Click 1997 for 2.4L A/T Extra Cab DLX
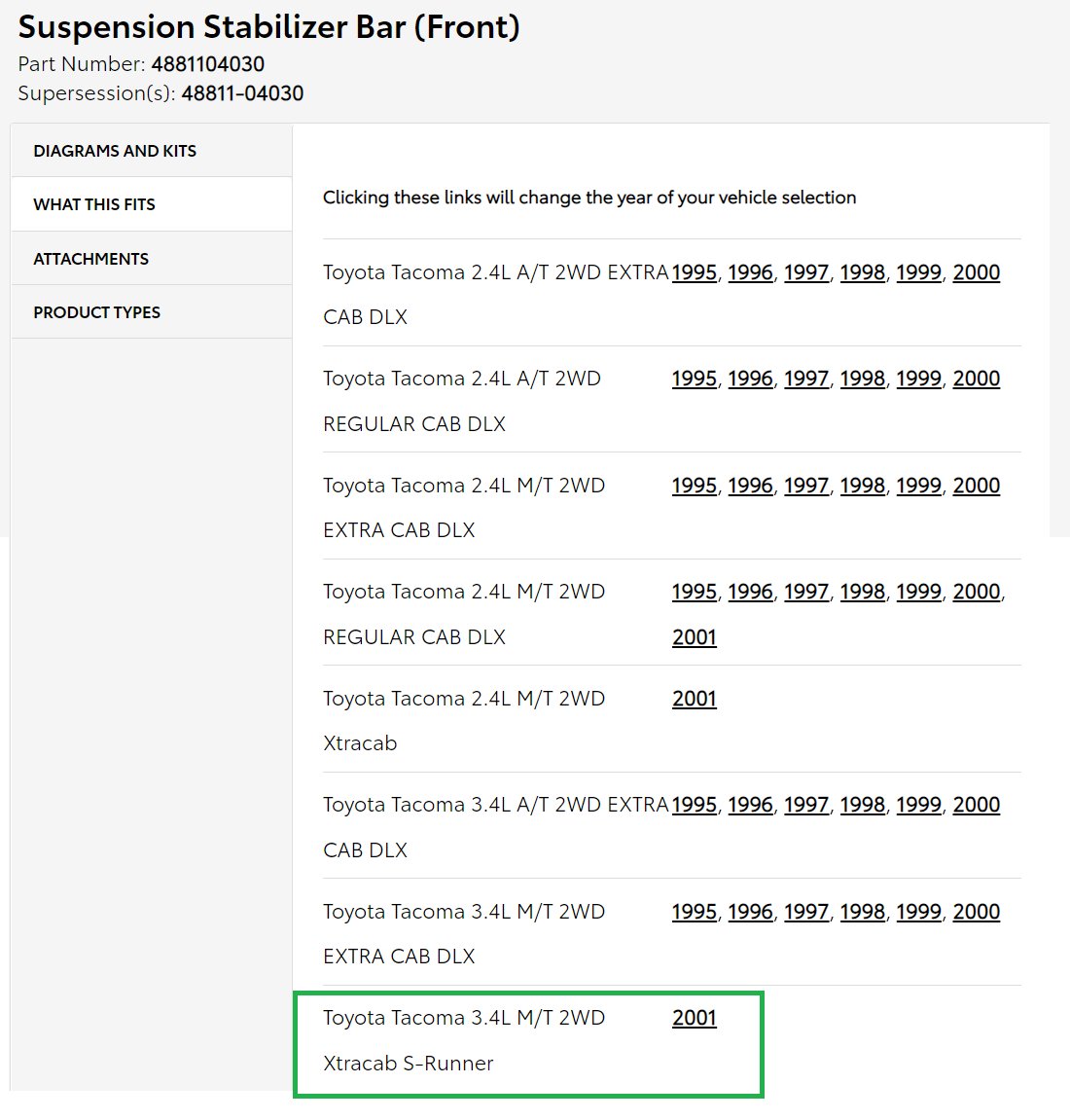Screen dimensions: 1070x1120 [x=805, y=272]
